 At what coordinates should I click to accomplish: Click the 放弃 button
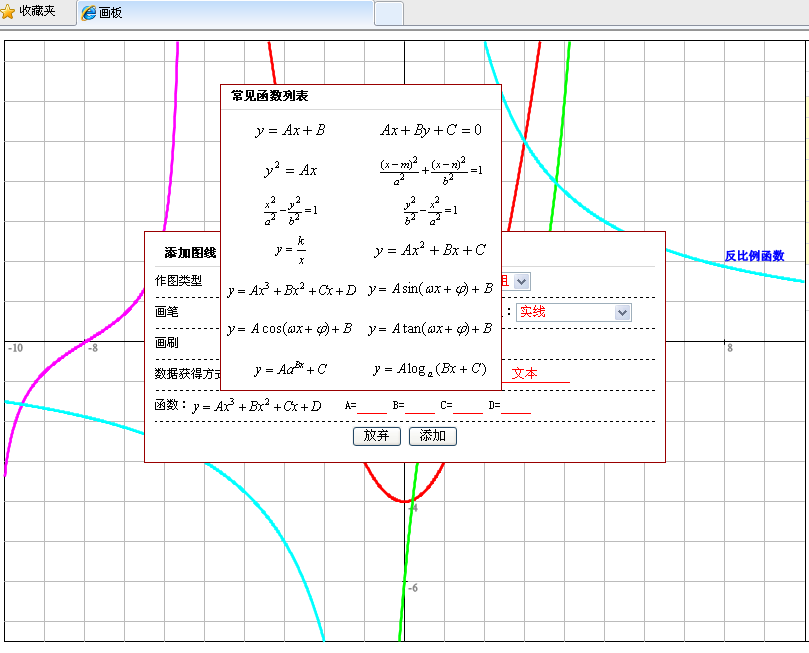click(x=377, y=436)
